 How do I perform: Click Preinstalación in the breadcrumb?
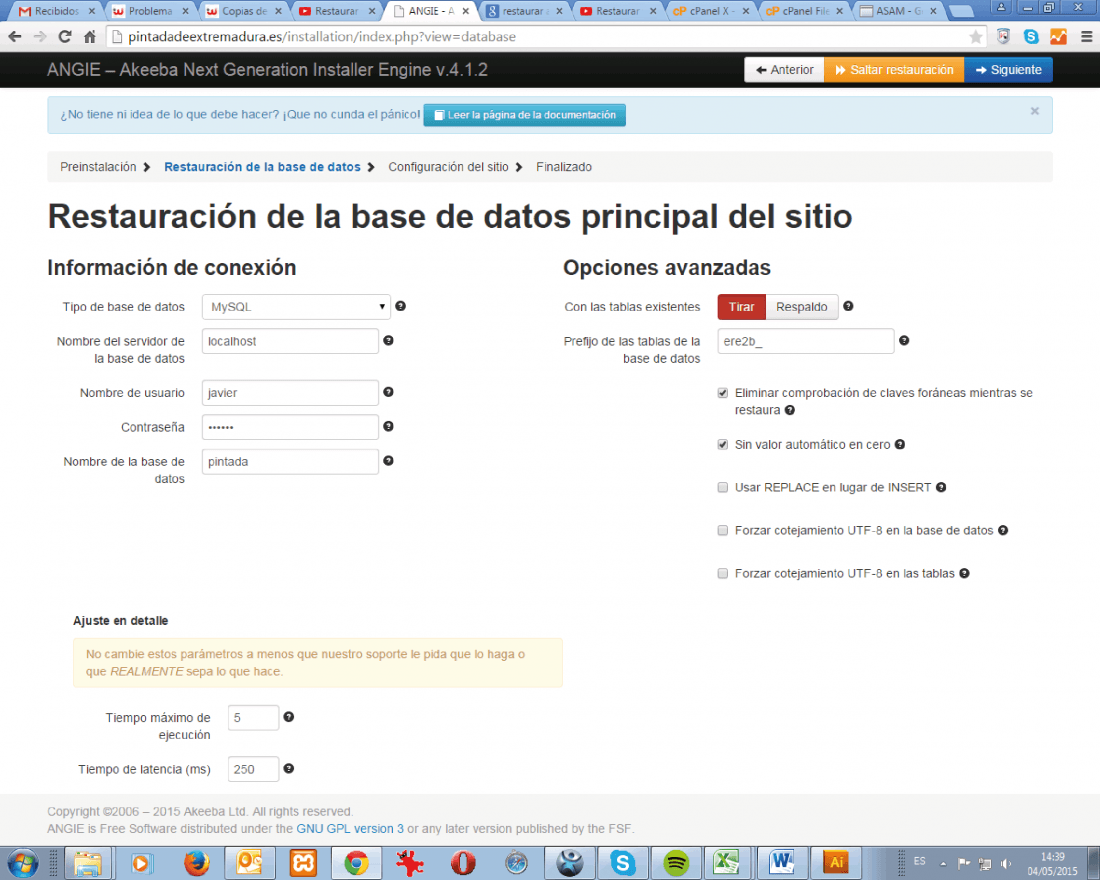pyautogui.click(x=98, y=166)
